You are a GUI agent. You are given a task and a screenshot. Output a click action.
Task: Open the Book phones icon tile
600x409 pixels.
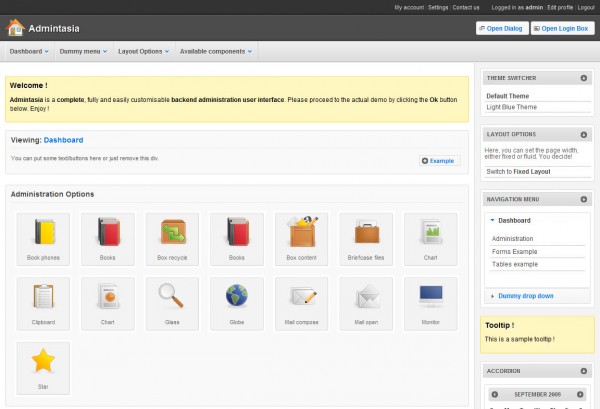(43, 239)
